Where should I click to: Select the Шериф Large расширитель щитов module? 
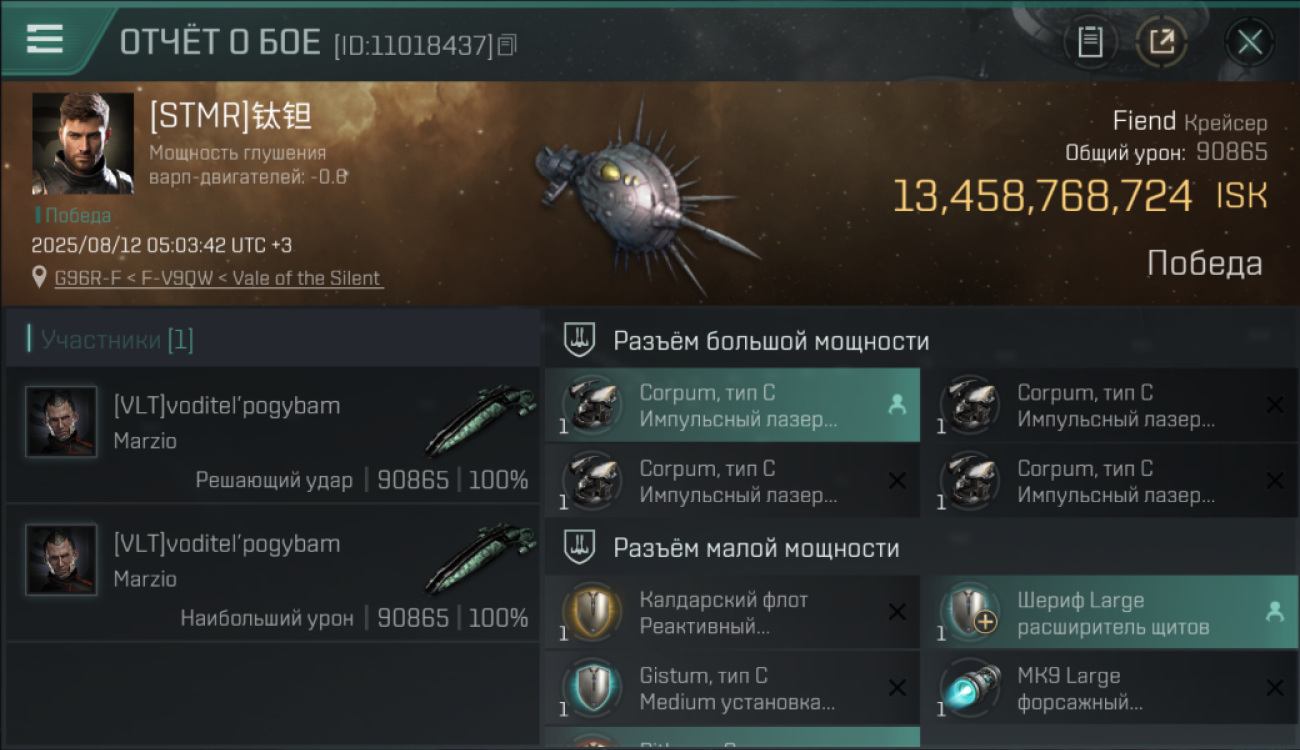point(1110,612)
